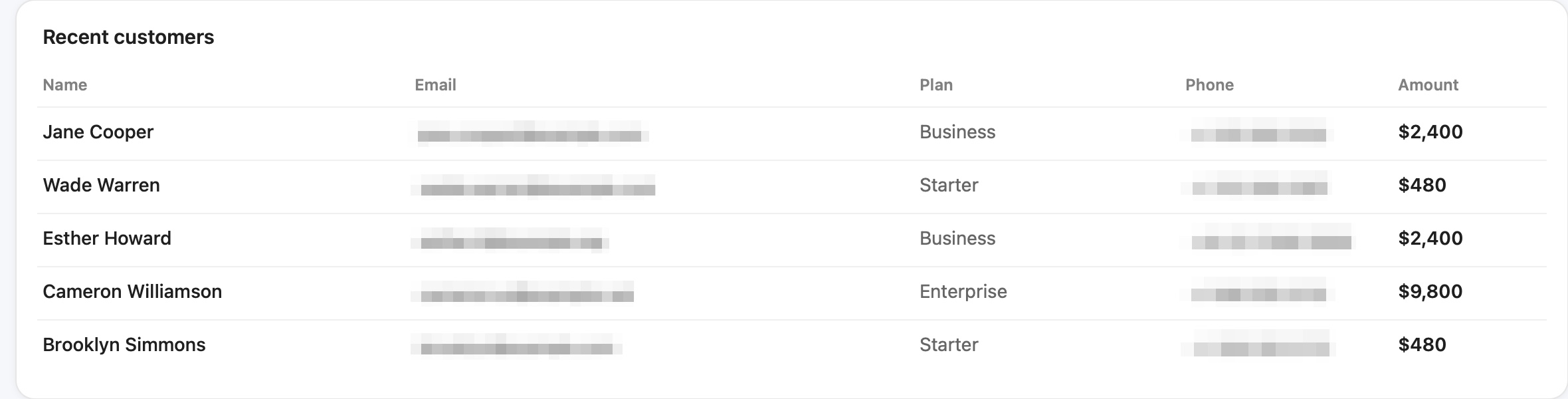Click Esther Howard's $2,400 amount
The width and height of the screenshot is (1568, 399).
1430,239
